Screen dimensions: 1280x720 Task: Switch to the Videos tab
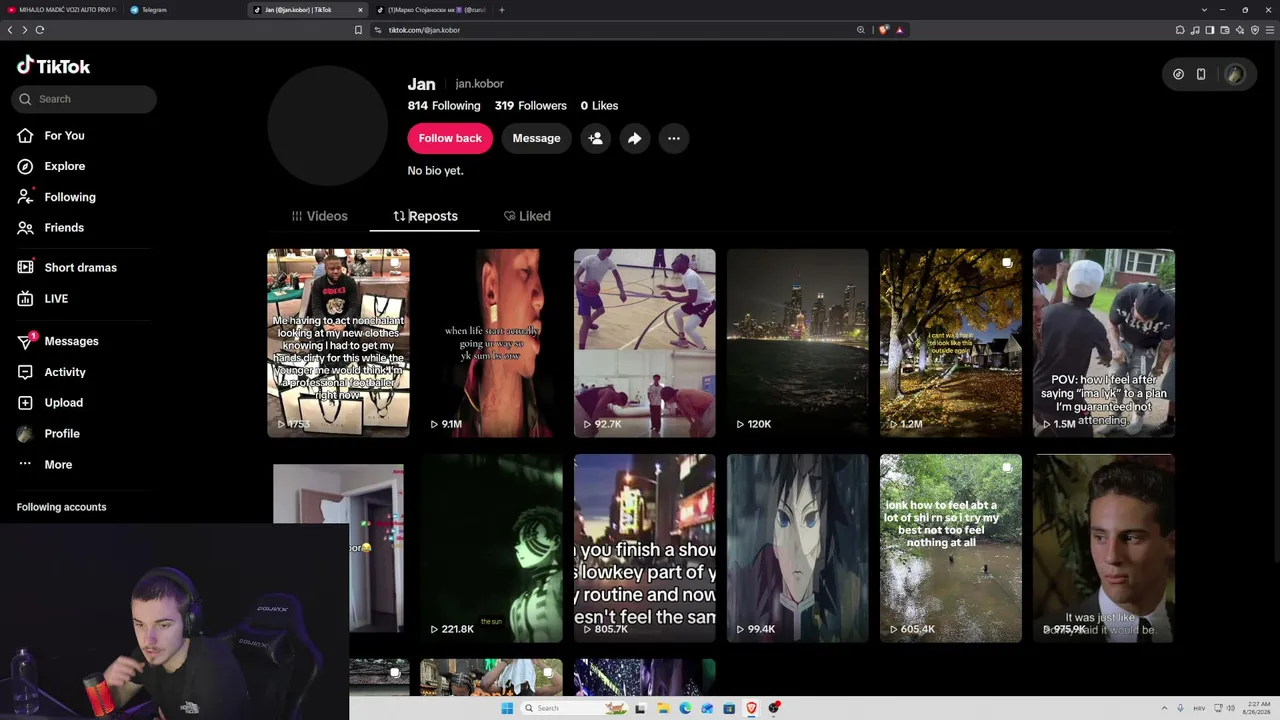[x=320, y=216]
